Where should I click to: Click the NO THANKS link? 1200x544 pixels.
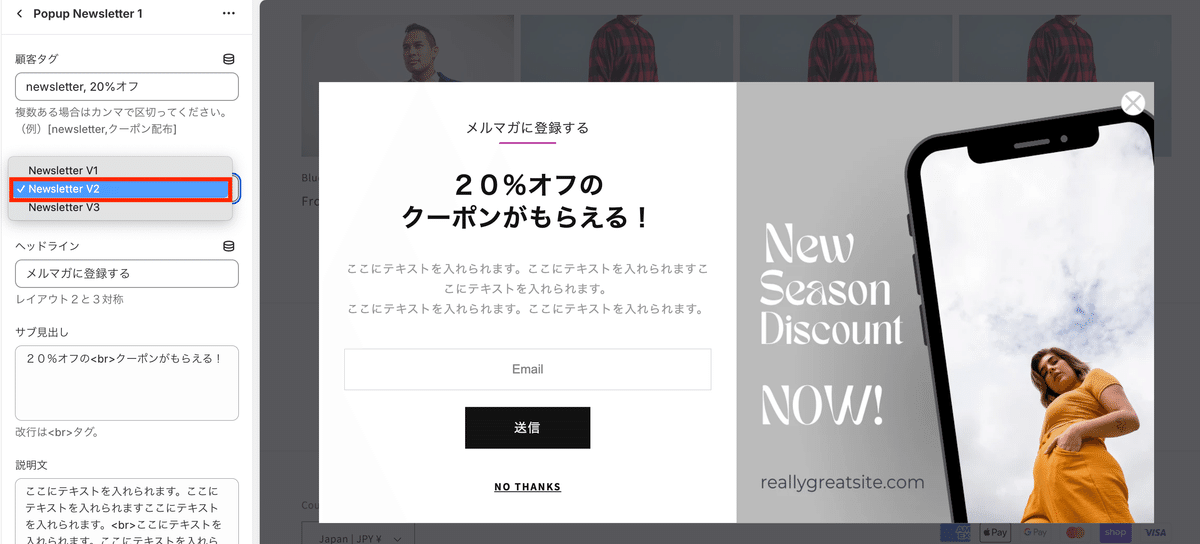pyautogui.click(x=527, y=487)
